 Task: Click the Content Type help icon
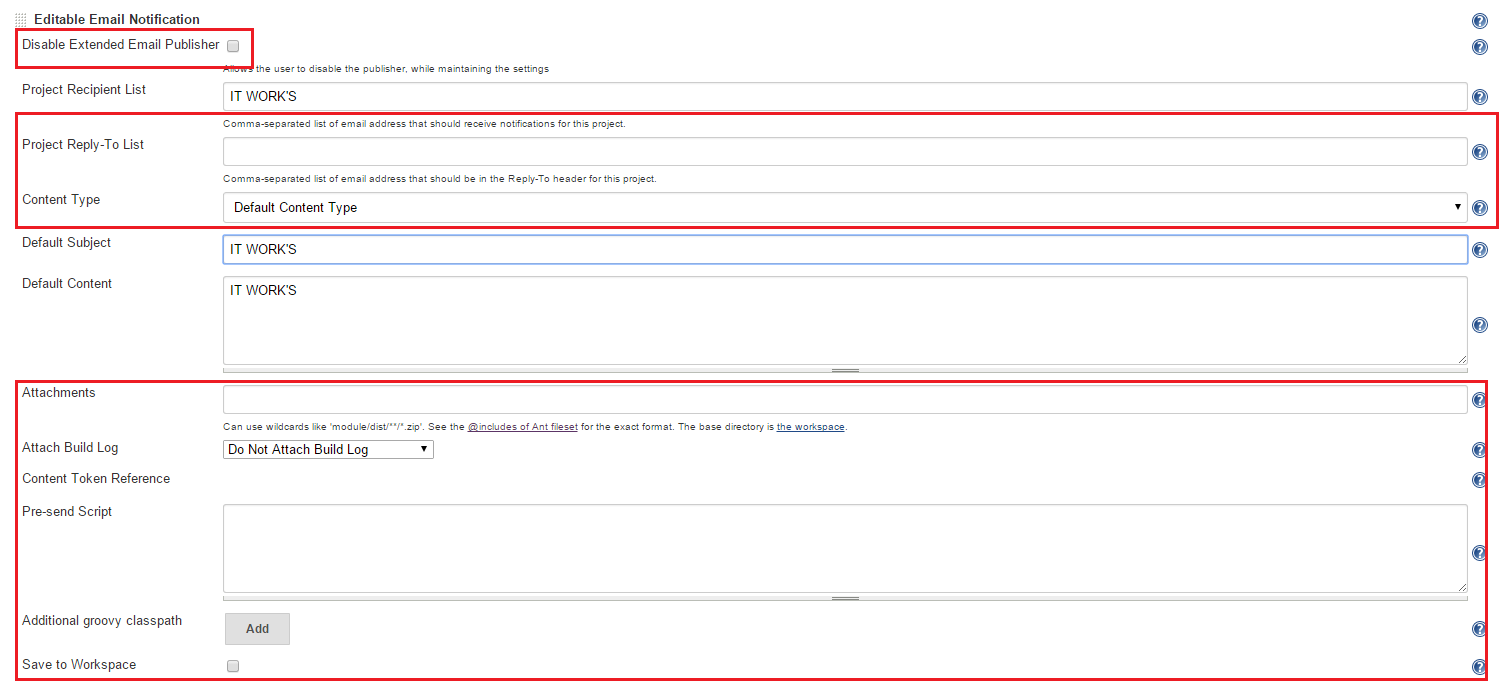pyautogui.click(x=1479, y=208)
